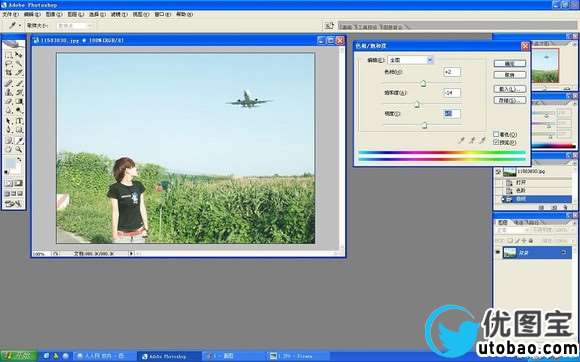Enable the Colorize checkbox

tap(496, 134)
